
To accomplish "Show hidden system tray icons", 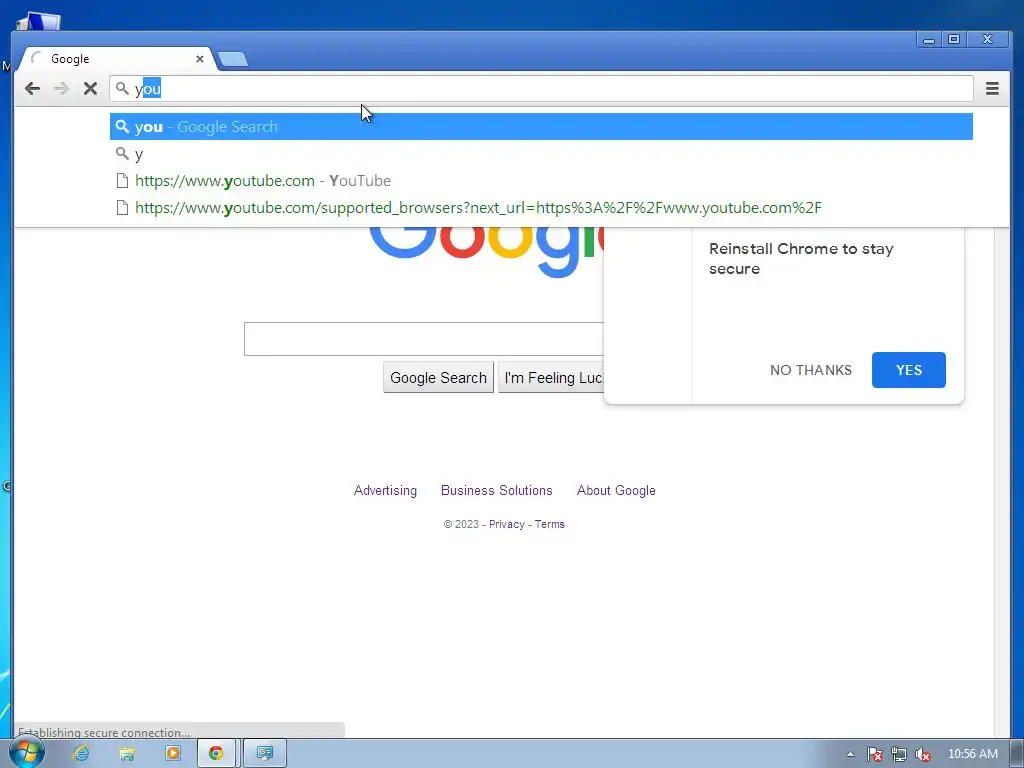I will point(850,754).
